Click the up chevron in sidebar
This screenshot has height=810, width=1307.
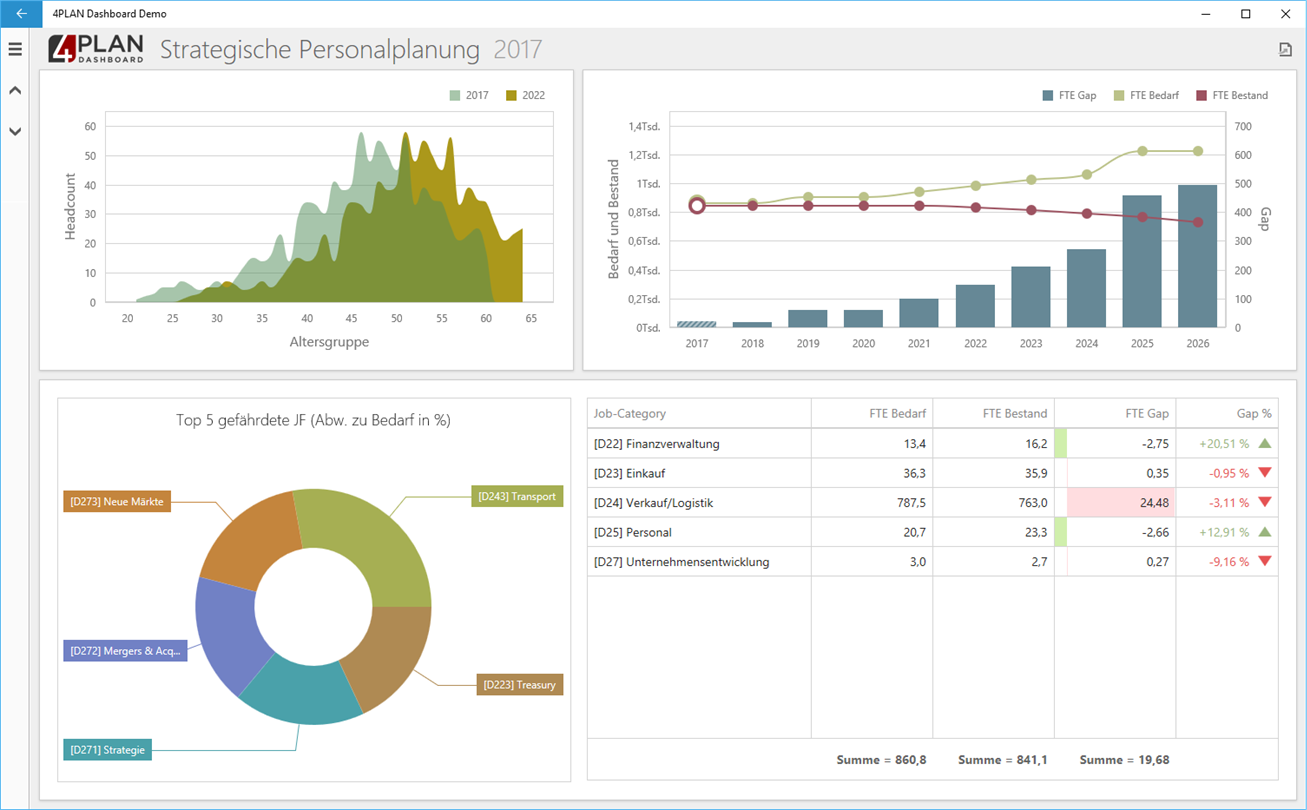tap(15, 90)
